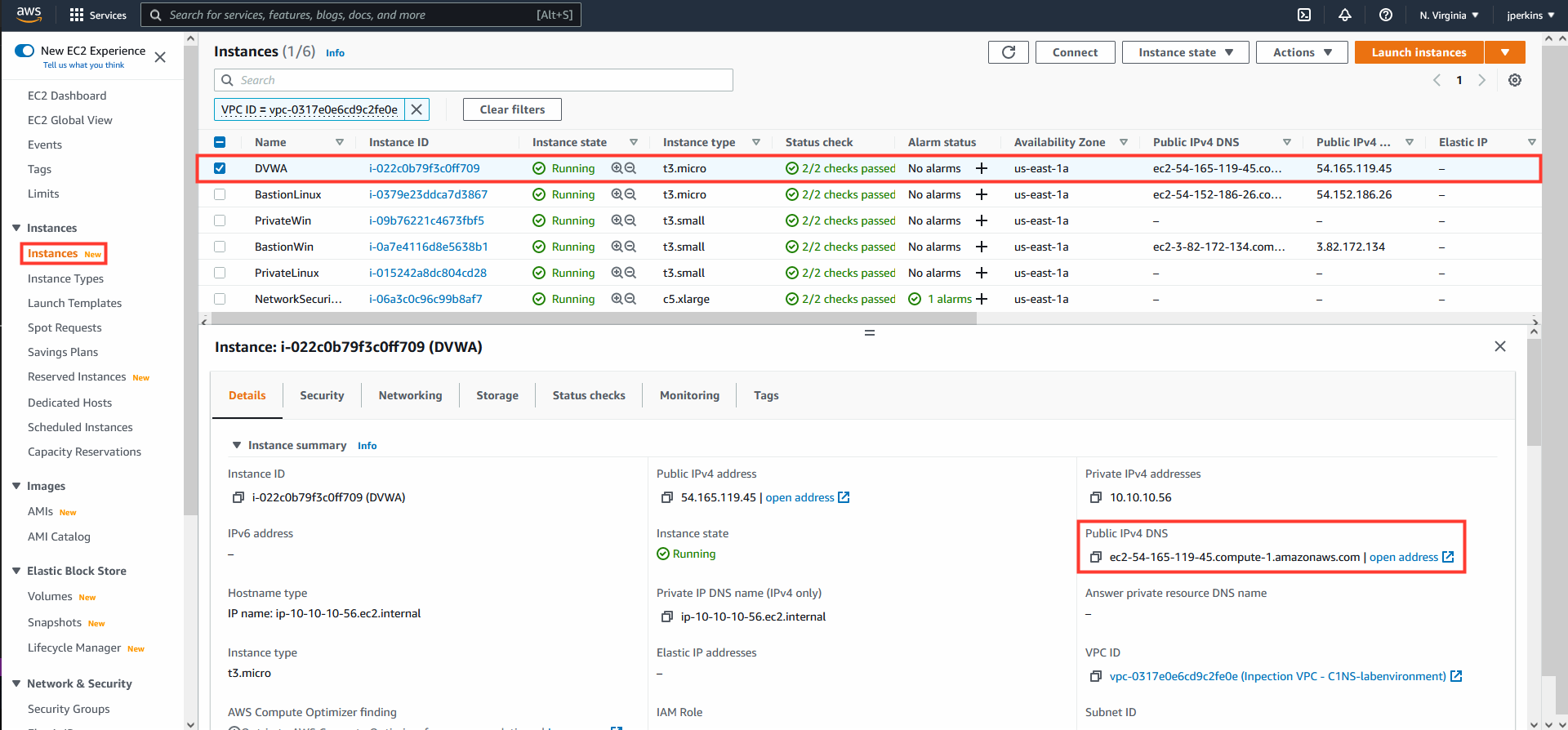The width and height of the screenshot is (1568, 730).
Task: Switch to the Status checks tab
Action: pos(589,395)
